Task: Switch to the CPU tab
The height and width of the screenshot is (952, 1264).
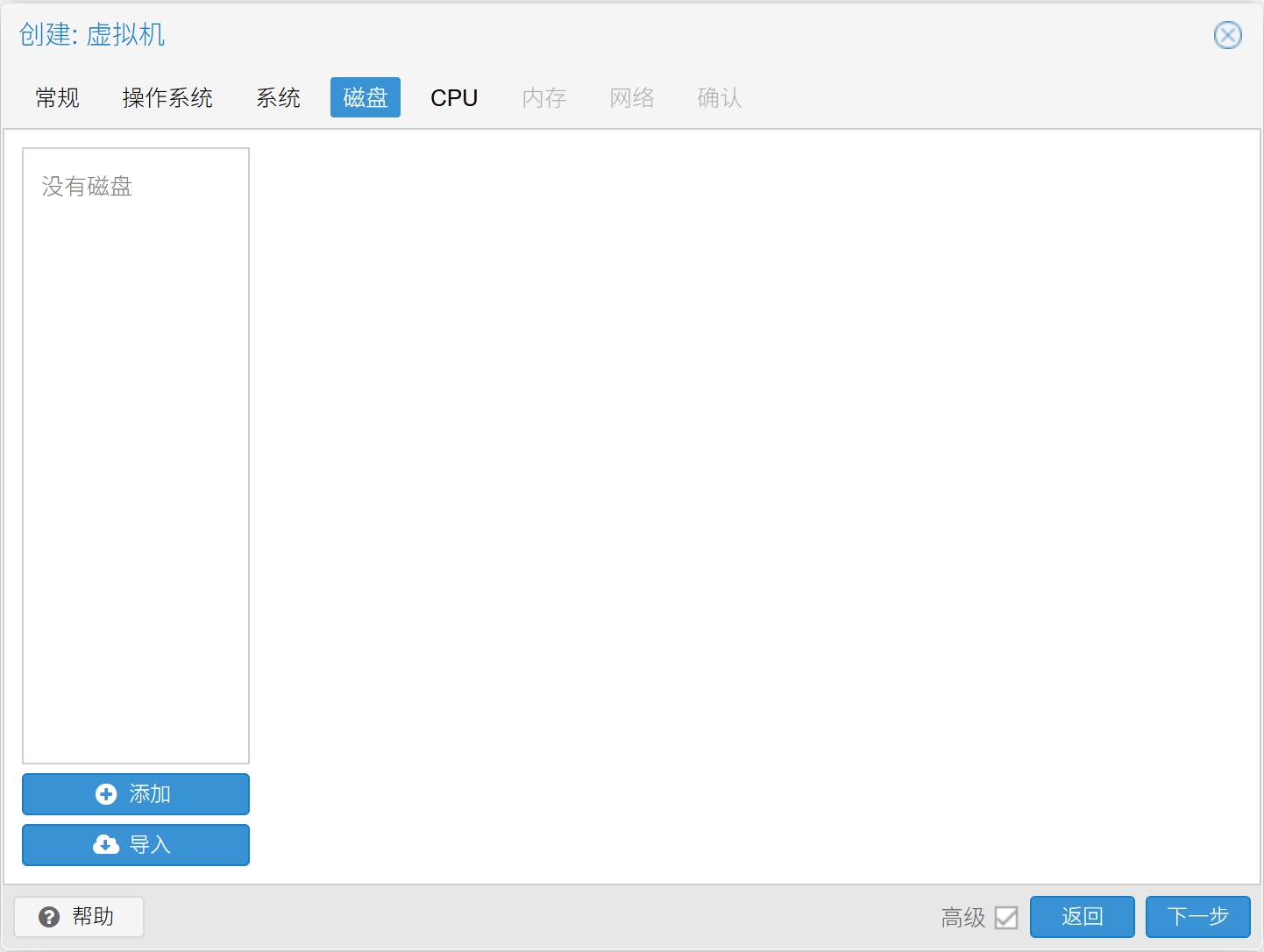Action: coord(454,97)
